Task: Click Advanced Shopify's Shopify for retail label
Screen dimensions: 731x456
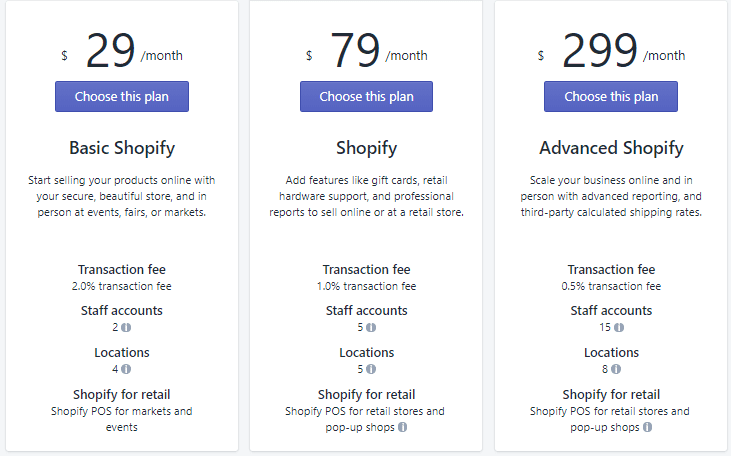Action: coord(611,394)
